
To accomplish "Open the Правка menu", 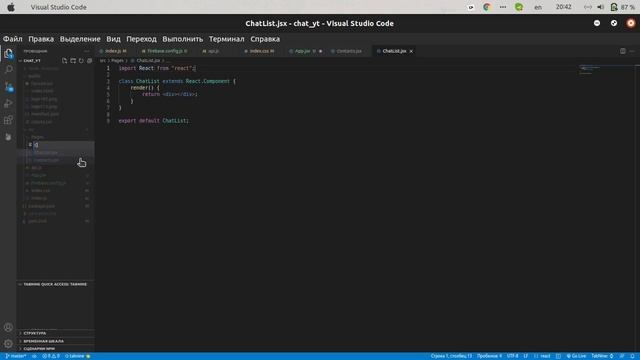I will click(41, 39).
